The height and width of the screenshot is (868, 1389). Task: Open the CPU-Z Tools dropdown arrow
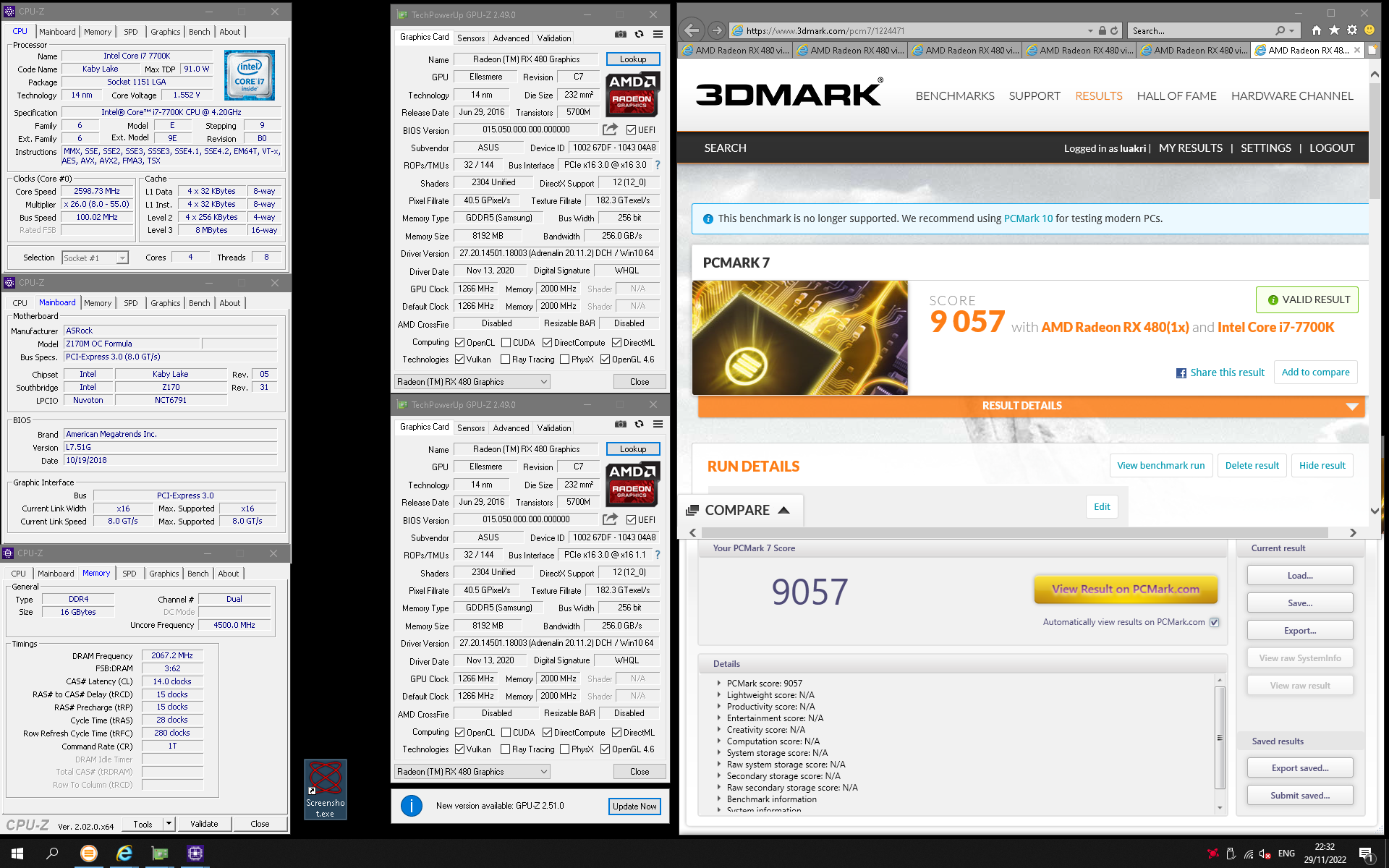point(169,824)
